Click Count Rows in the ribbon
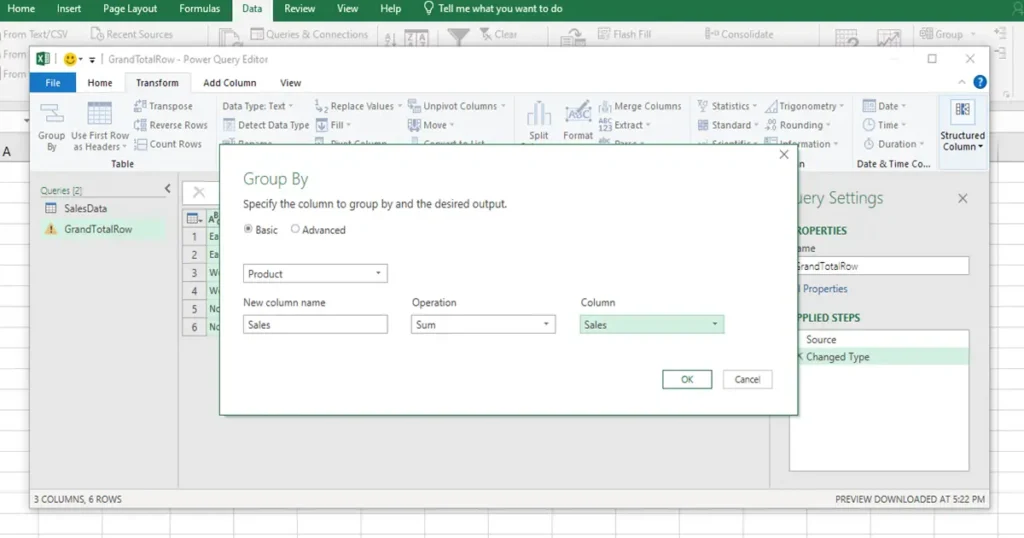The image size is (1024, 538). 168,144
